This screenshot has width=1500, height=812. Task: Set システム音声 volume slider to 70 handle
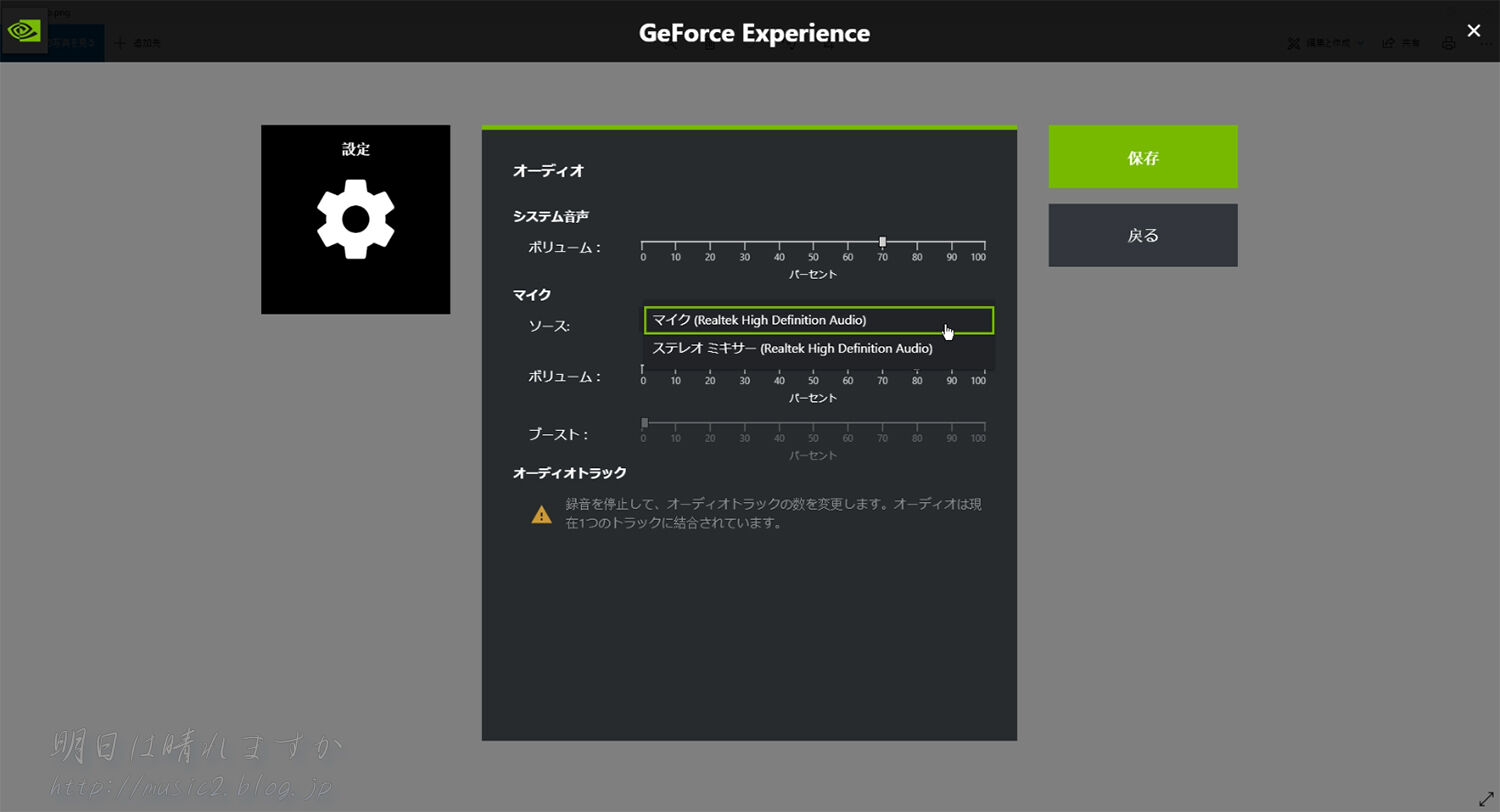tap(882, 242)
